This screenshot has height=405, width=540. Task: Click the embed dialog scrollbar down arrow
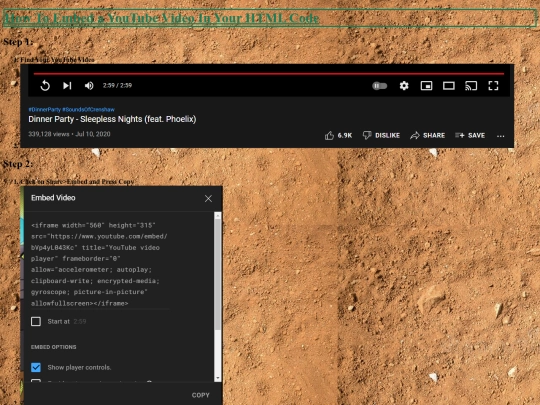pyautogui.click(x=218, y=378)
